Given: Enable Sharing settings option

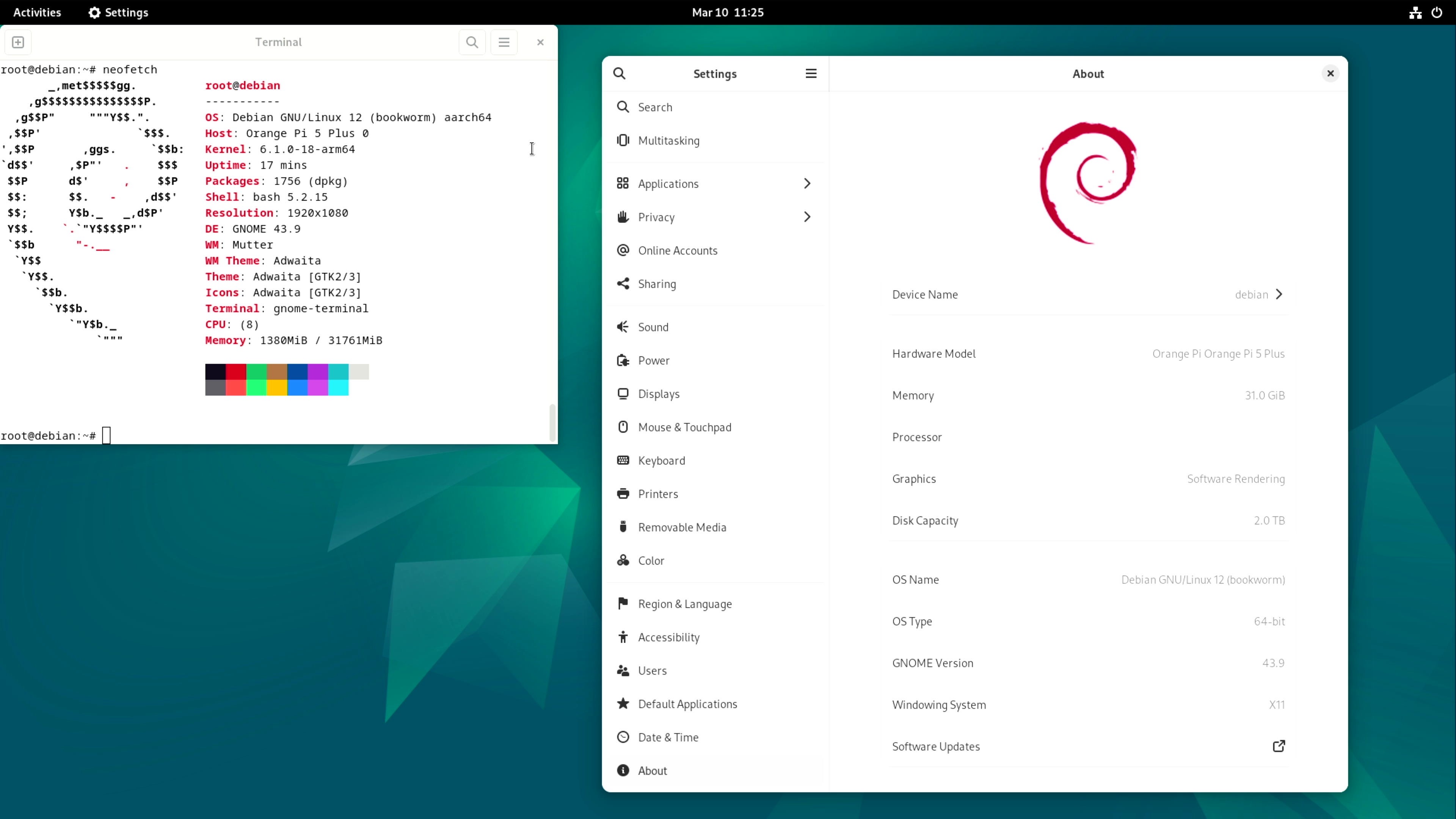Looking at the screenshot, I should click(657, 283).
